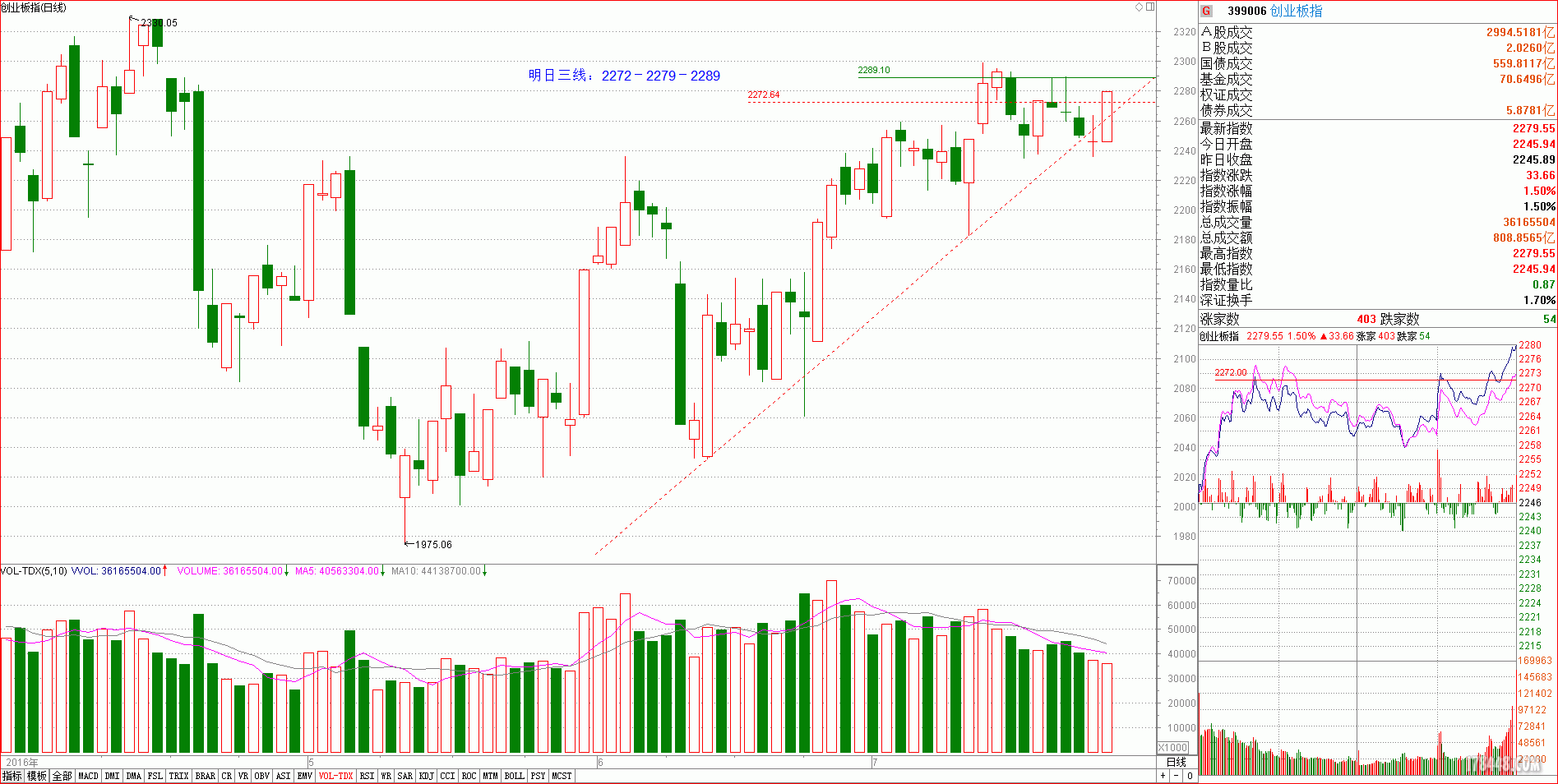Screen dimensions: 1558x784
Task: Toggle the side panel layout icon
Action: (x=1150, y=7)
